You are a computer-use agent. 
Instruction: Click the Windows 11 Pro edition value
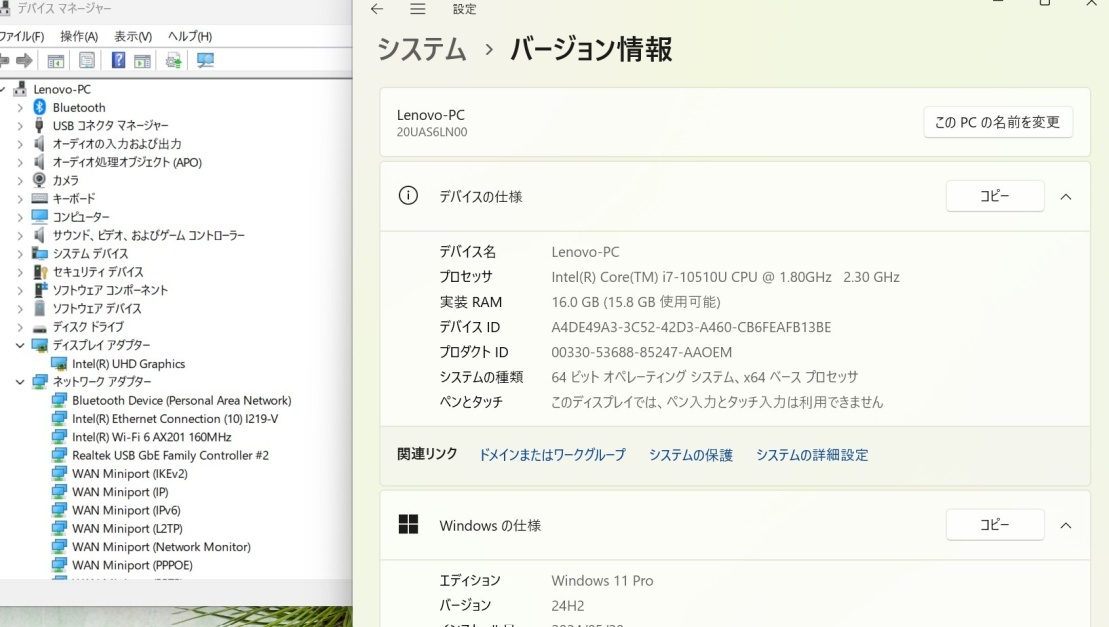coord(603,580)
